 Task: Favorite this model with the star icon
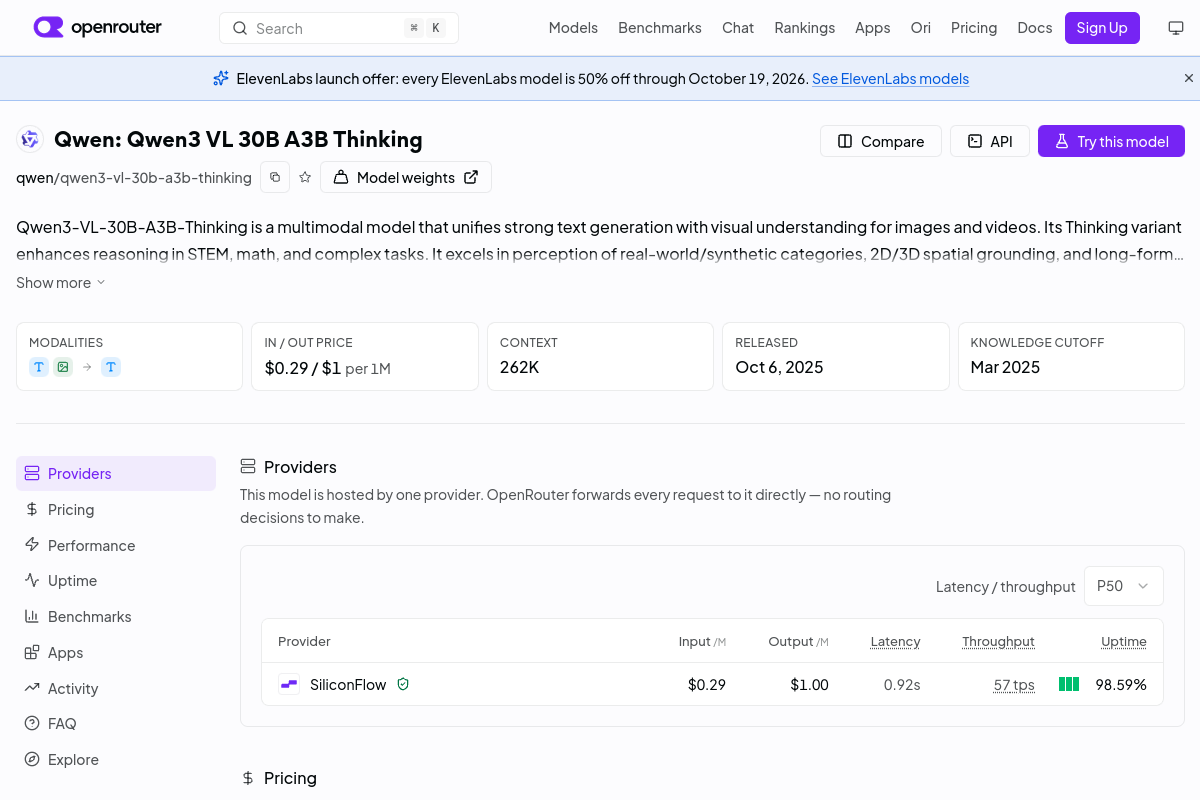pyautogui.click(x=305, y=177)
